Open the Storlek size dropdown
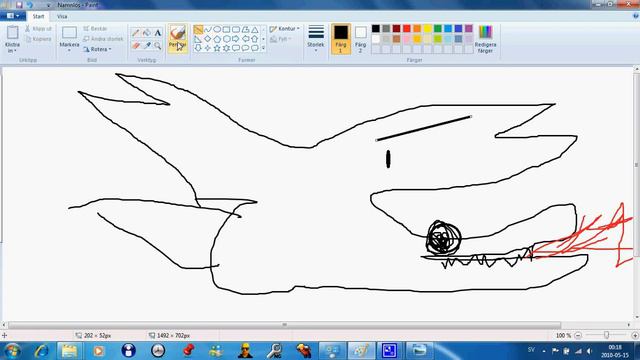The height and width of the screenshot is (360, 640). click(x=316, y=39)
